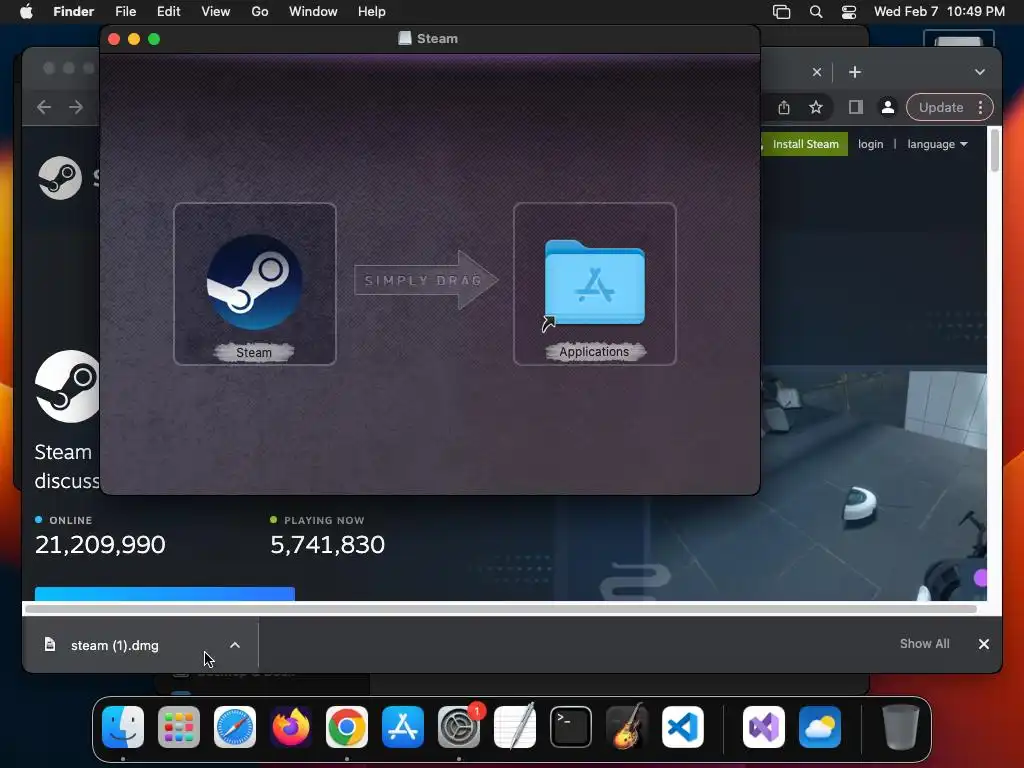The width and height of the screenshot is (1024, 768).
Task: Click Show All downloads
Action: 924,644
